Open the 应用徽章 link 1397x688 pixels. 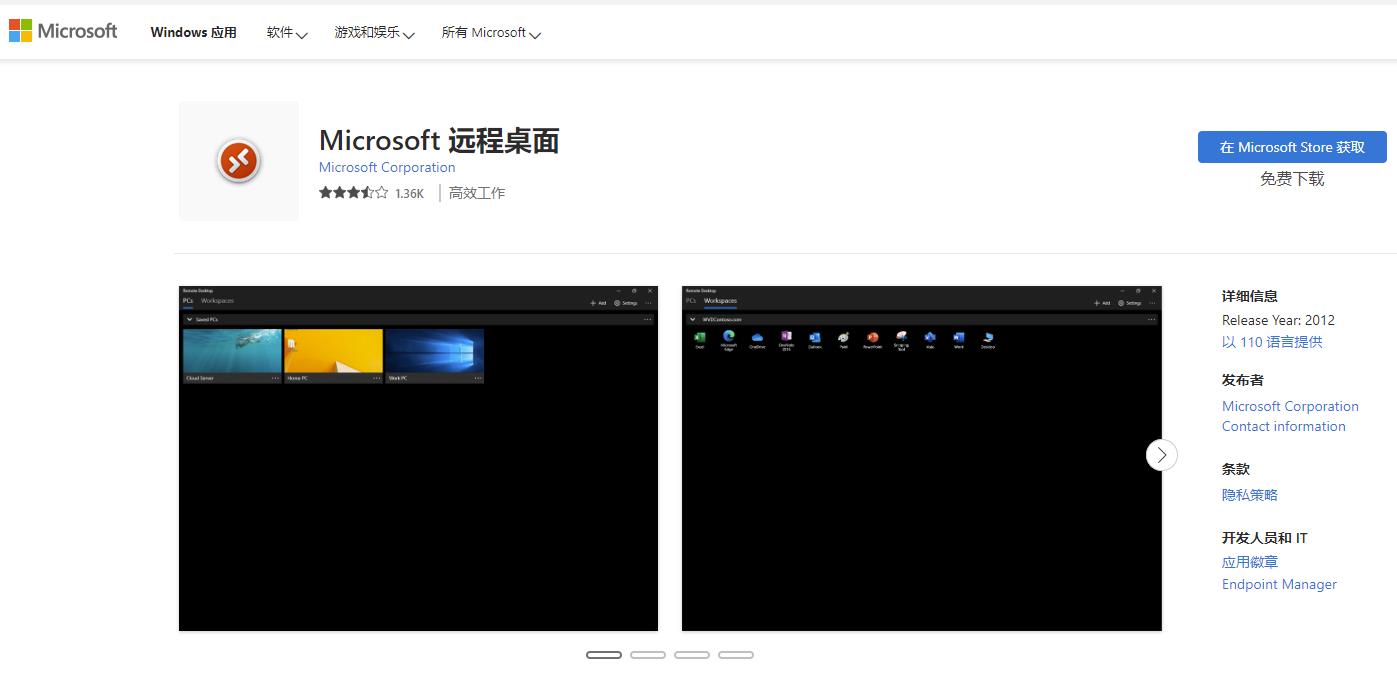coord(1250,563)
